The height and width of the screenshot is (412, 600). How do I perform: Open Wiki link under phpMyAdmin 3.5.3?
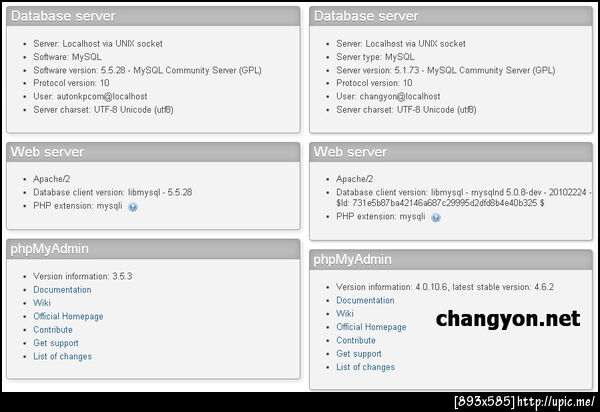click(x=42, y=303)
